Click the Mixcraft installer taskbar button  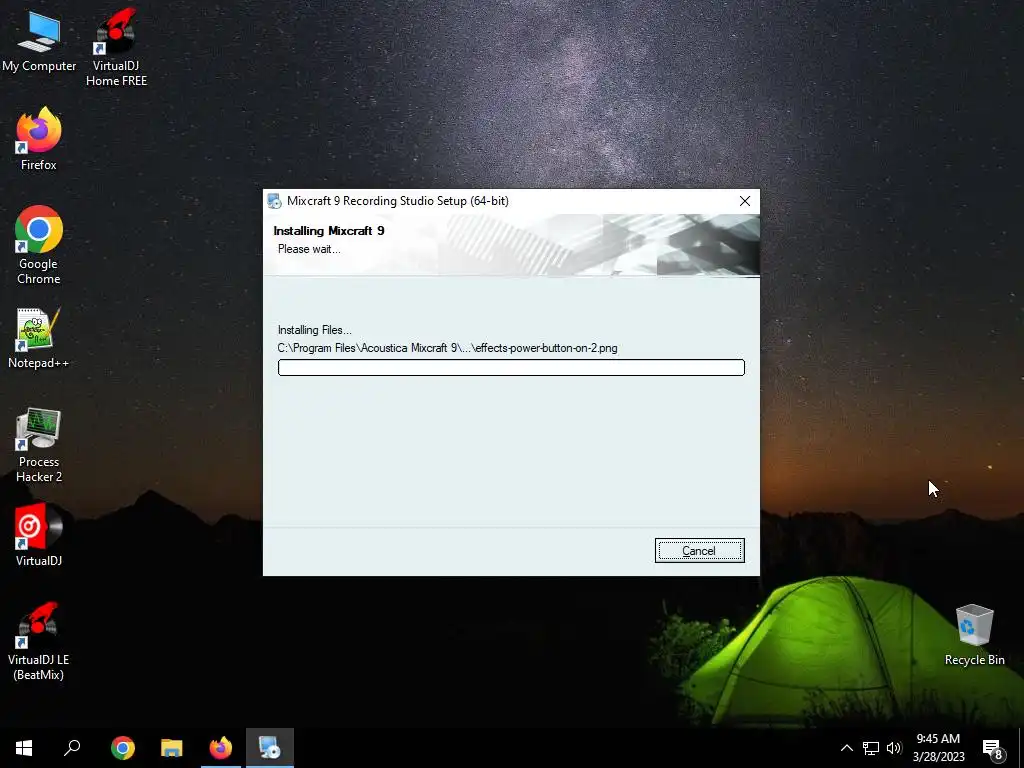[x=270, y=748]
